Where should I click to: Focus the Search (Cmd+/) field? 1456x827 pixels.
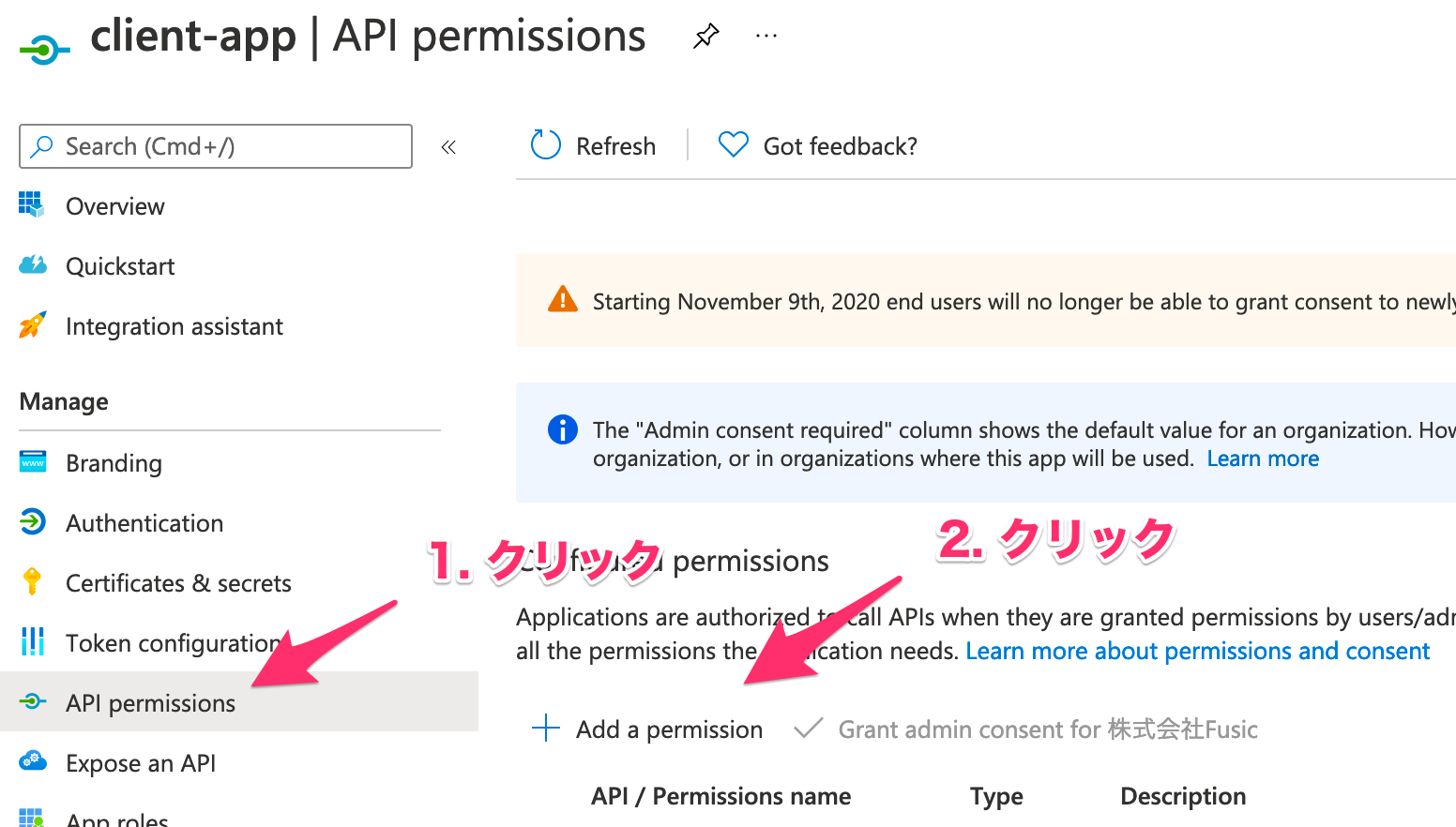point(225,146)
